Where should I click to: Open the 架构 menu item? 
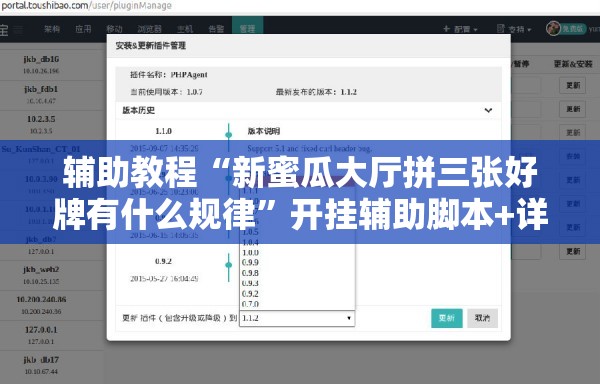[52, 29]
